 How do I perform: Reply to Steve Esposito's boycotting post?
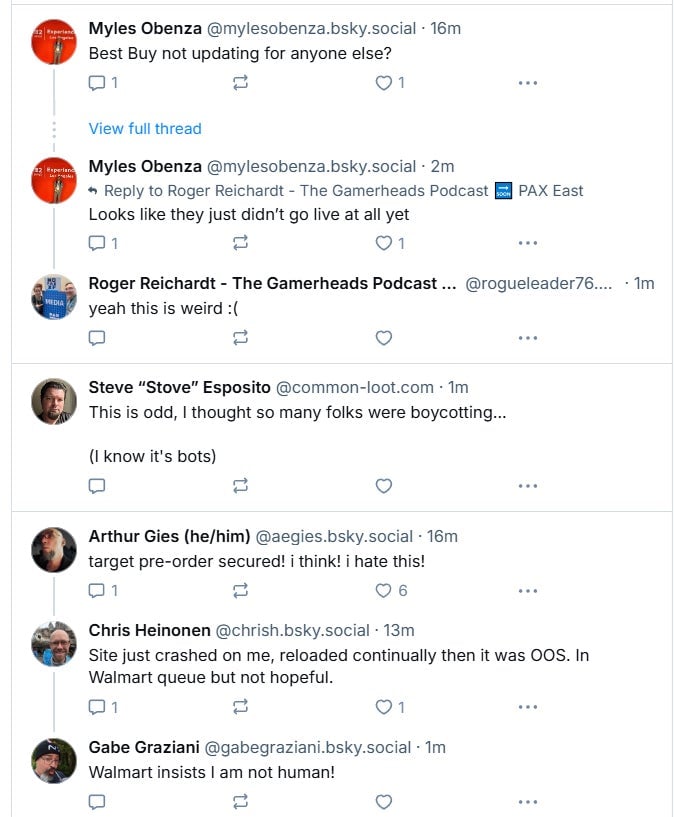(97, 486)
